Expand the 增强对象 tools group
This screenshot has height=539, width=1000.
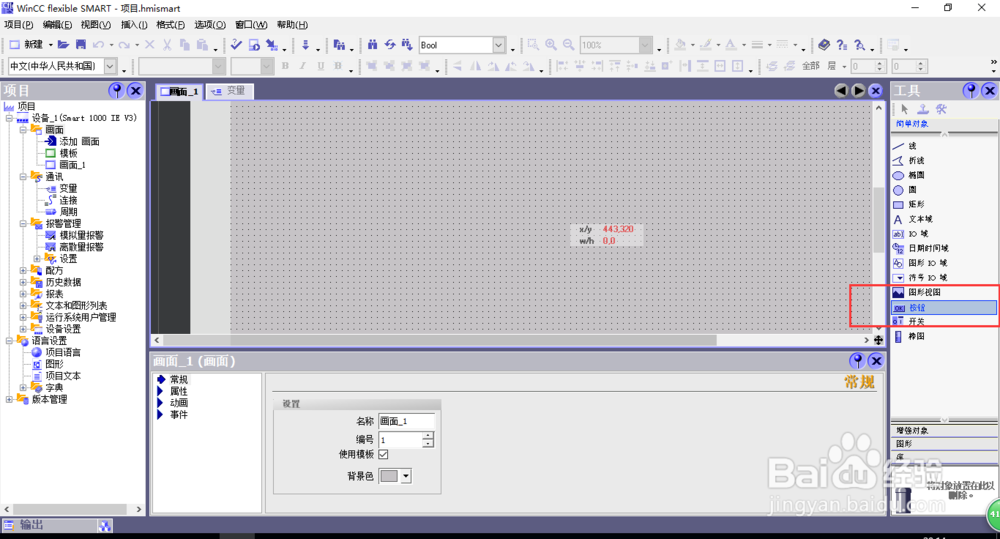(x=944, y=431)
